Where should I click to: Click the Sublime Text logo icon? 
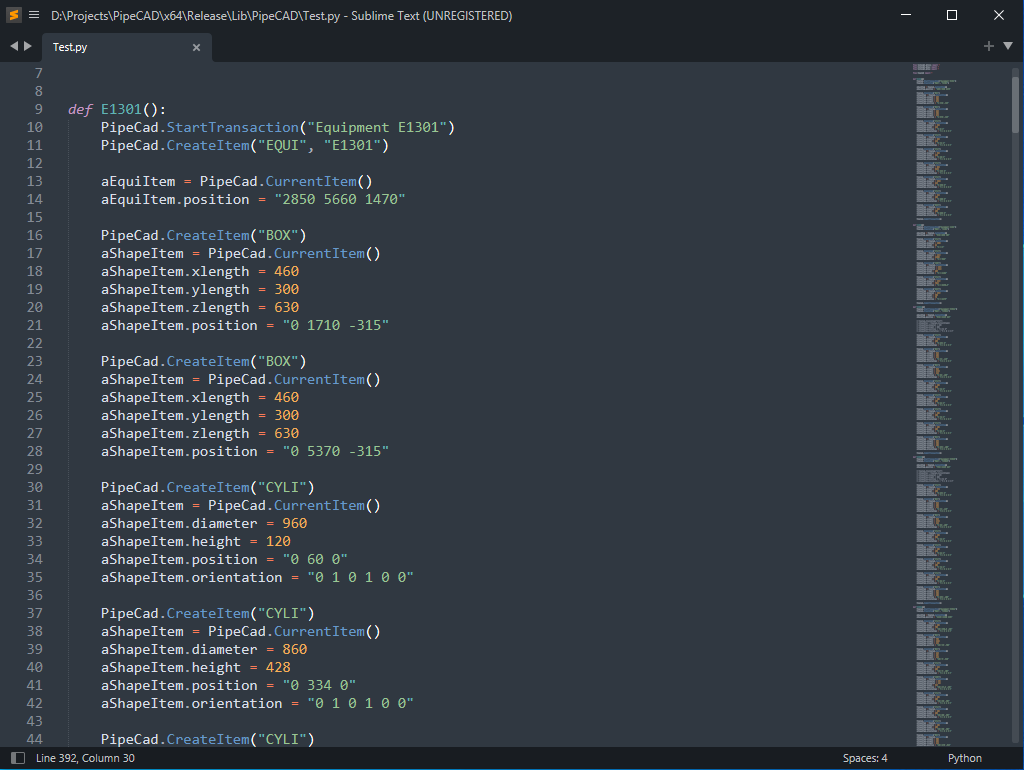click(14, 15)
